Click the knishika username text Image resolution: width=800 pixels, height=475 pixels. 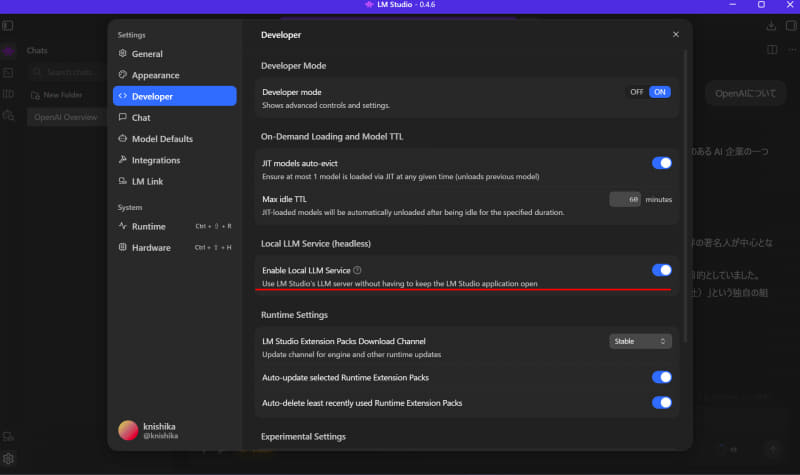point(159,427)
